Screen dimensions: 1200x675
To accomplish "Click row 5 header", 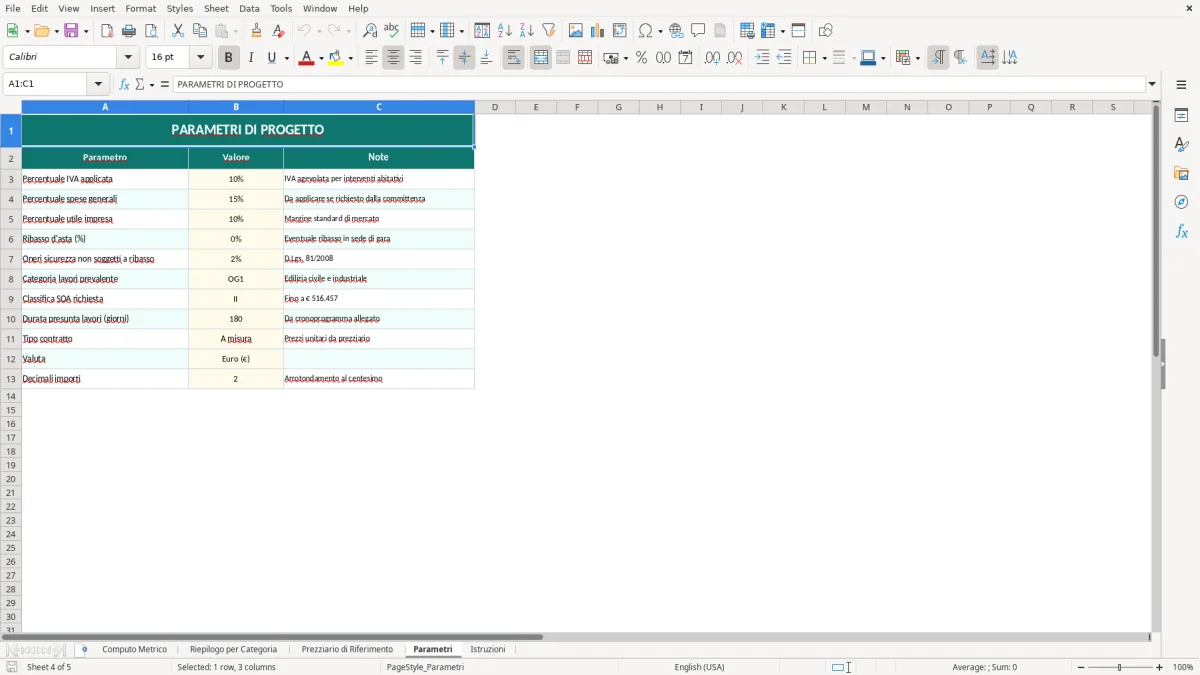I will (x=11, y=219).
